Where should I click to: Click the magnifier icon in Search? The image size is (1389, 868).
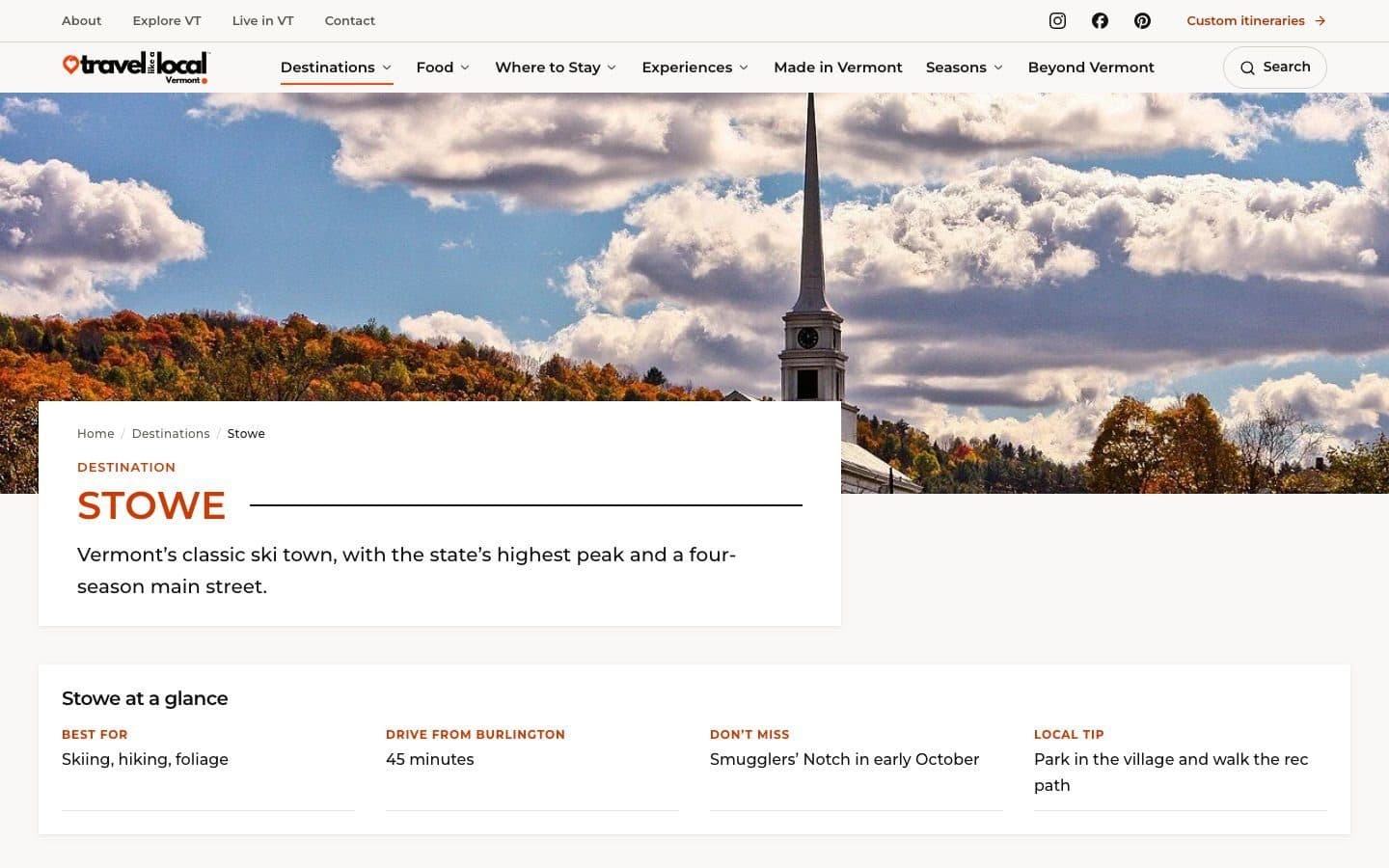1247,68
